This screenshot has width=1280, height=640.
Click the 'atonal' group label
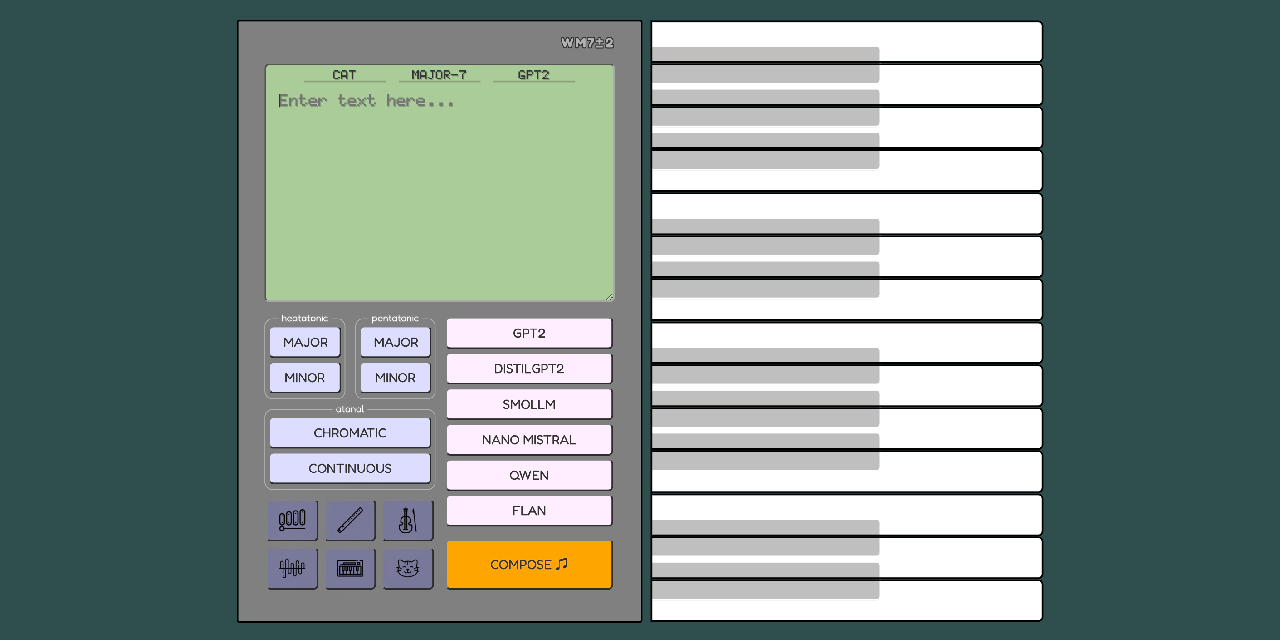[x=350, y=409]
